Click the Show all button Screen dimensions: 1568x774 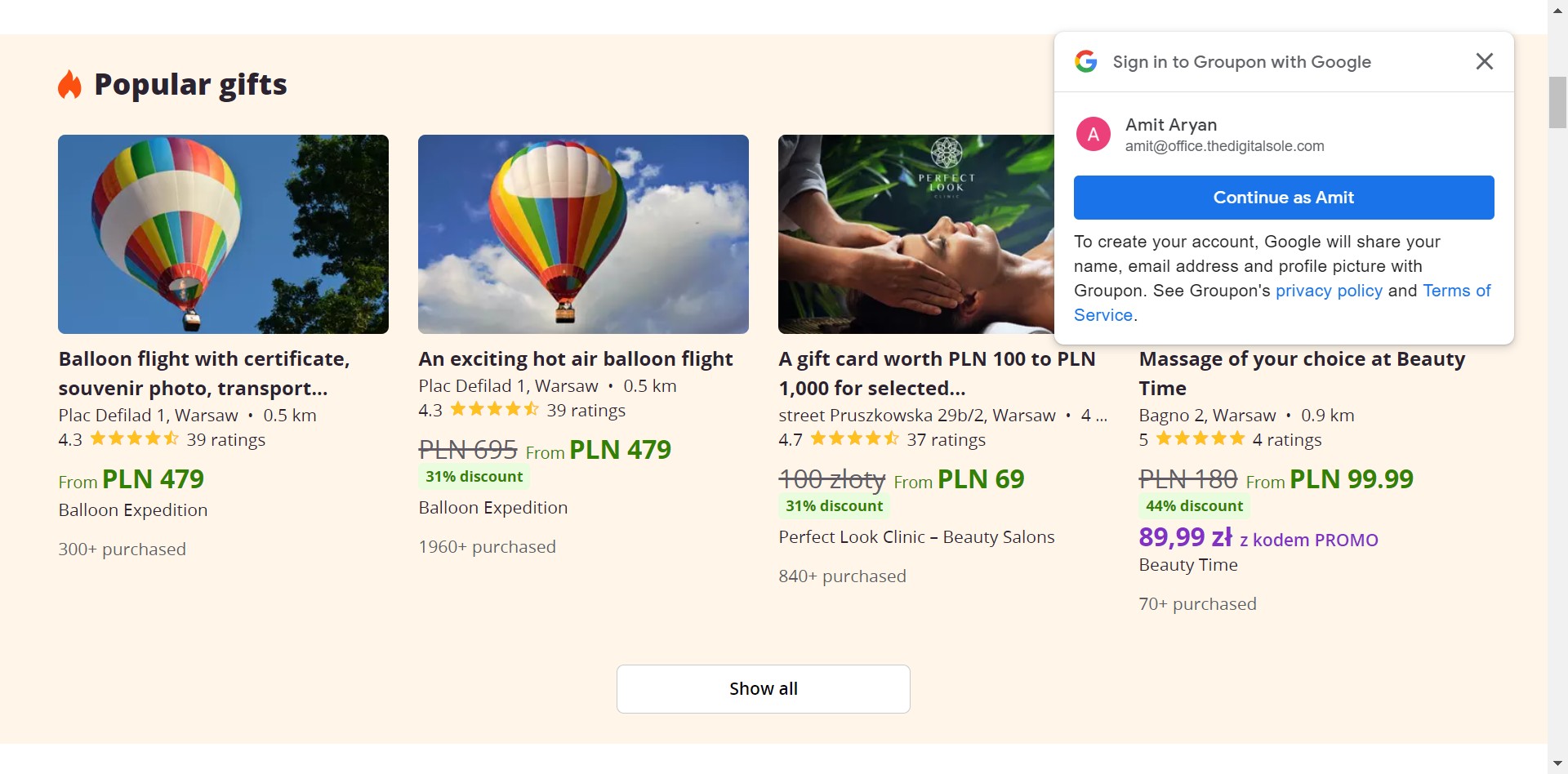tap(763, 689)
